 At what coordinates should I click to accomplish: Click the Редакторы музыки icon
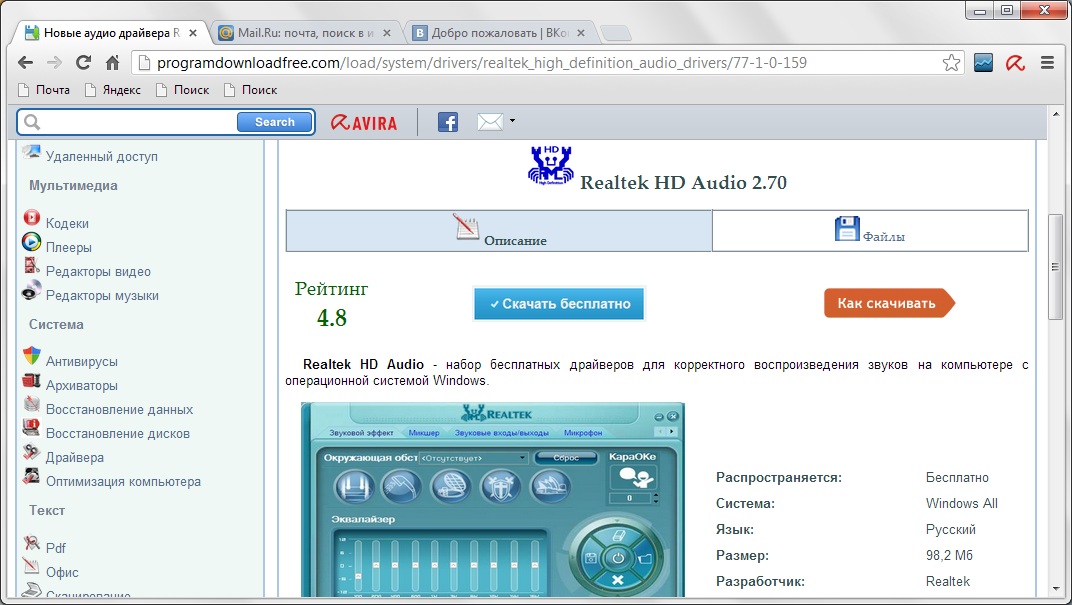click(31, 291)
